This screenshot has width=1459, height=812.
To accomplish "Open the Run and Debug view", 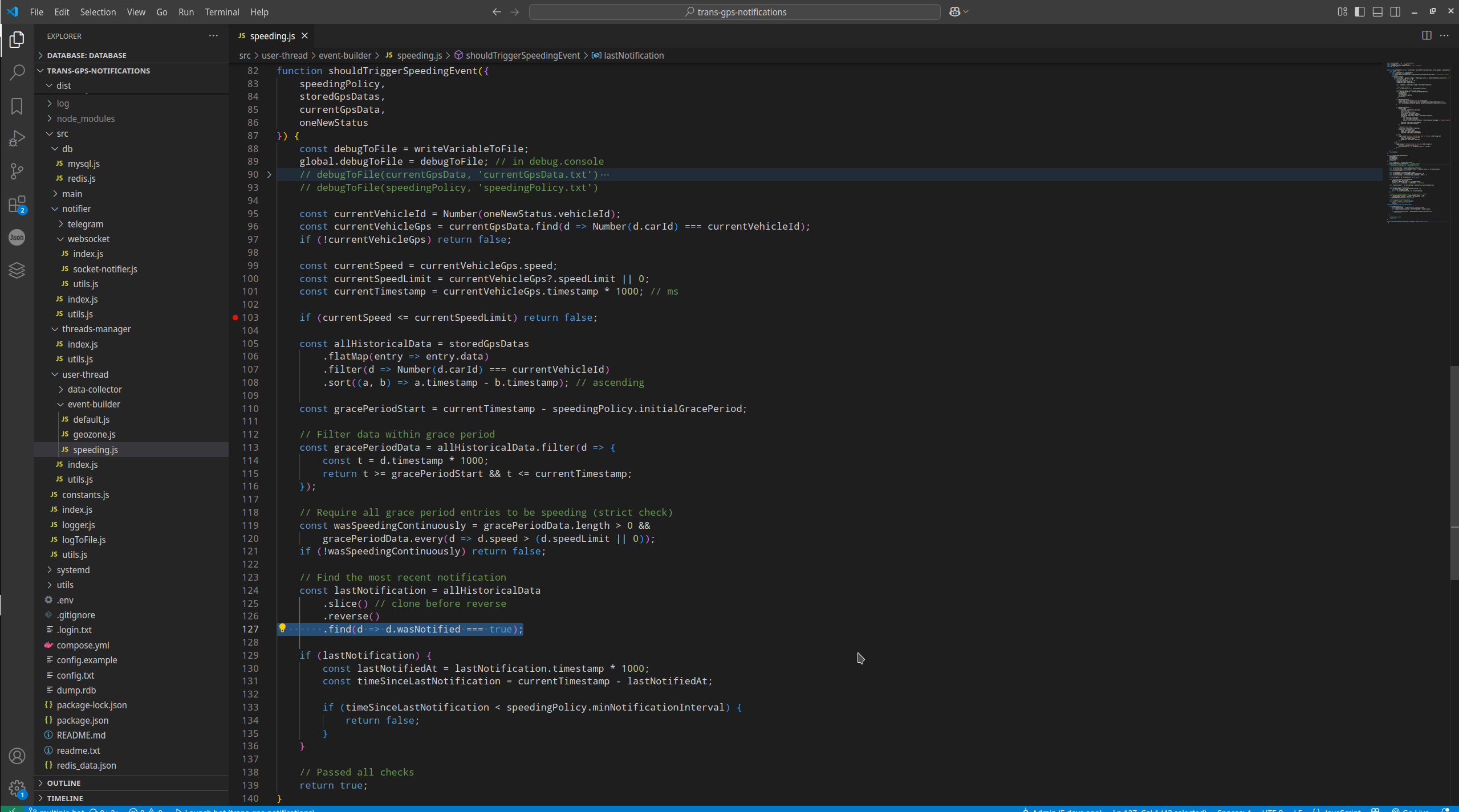I will [x=17, y=138].
